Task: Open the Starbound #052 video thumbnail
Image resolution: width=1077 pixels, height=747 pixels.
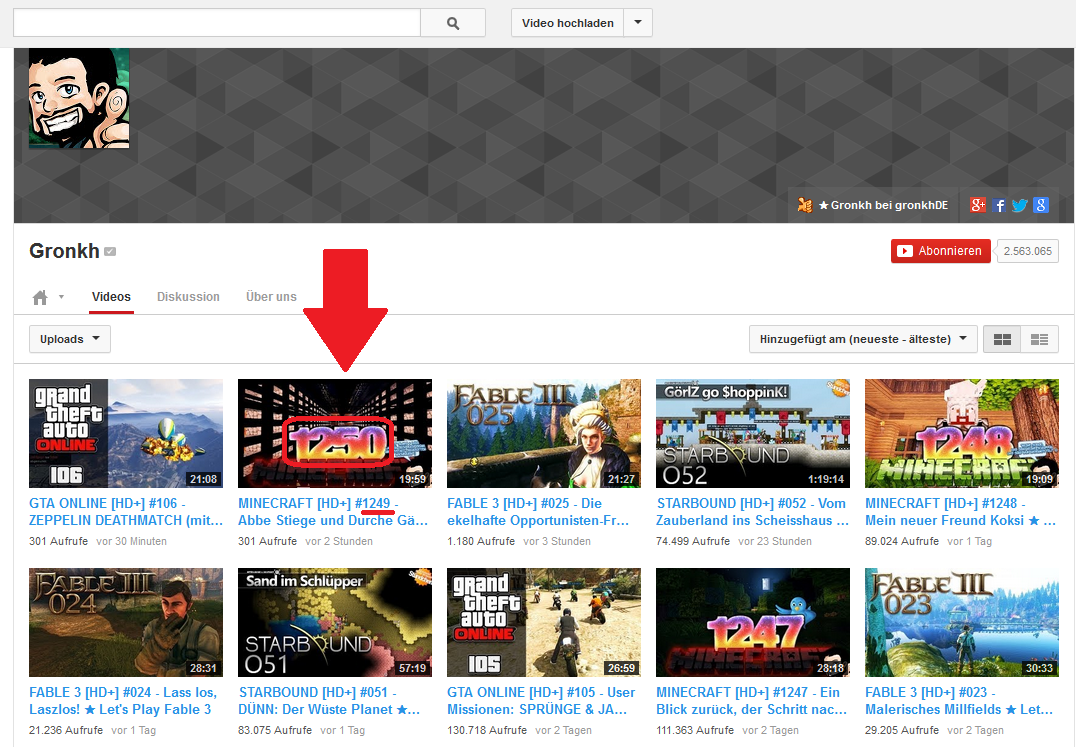Action: pyautogui.click(x=752, y=433)
